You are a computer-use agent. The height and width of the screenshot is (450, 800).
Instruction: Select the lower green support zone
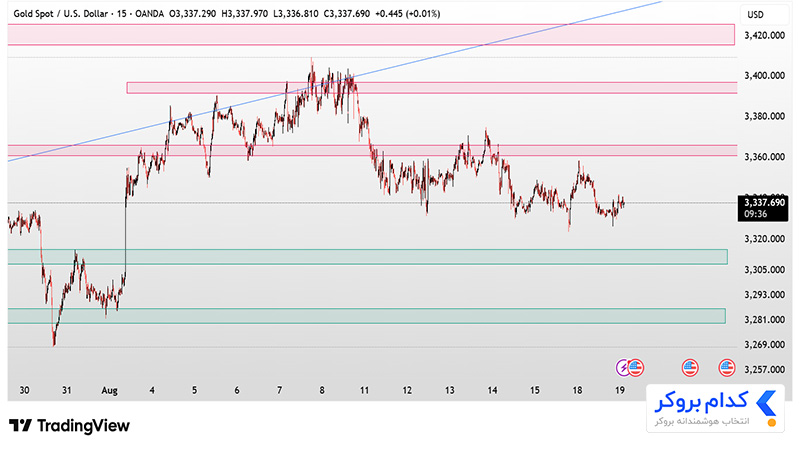pyautogui.click(x=366, y=316)
